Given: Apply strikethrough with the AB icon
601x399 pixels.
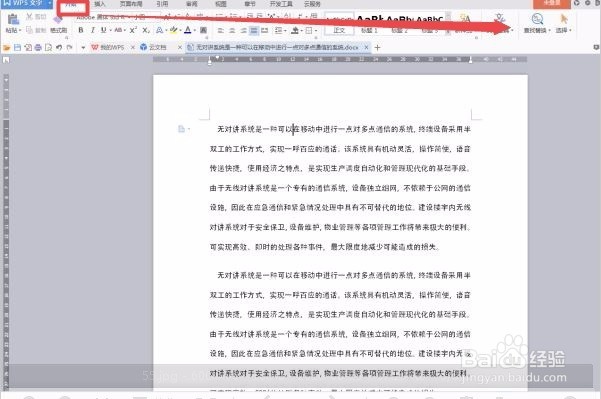Looking at the screenshot, I should (x=118, y=30).
